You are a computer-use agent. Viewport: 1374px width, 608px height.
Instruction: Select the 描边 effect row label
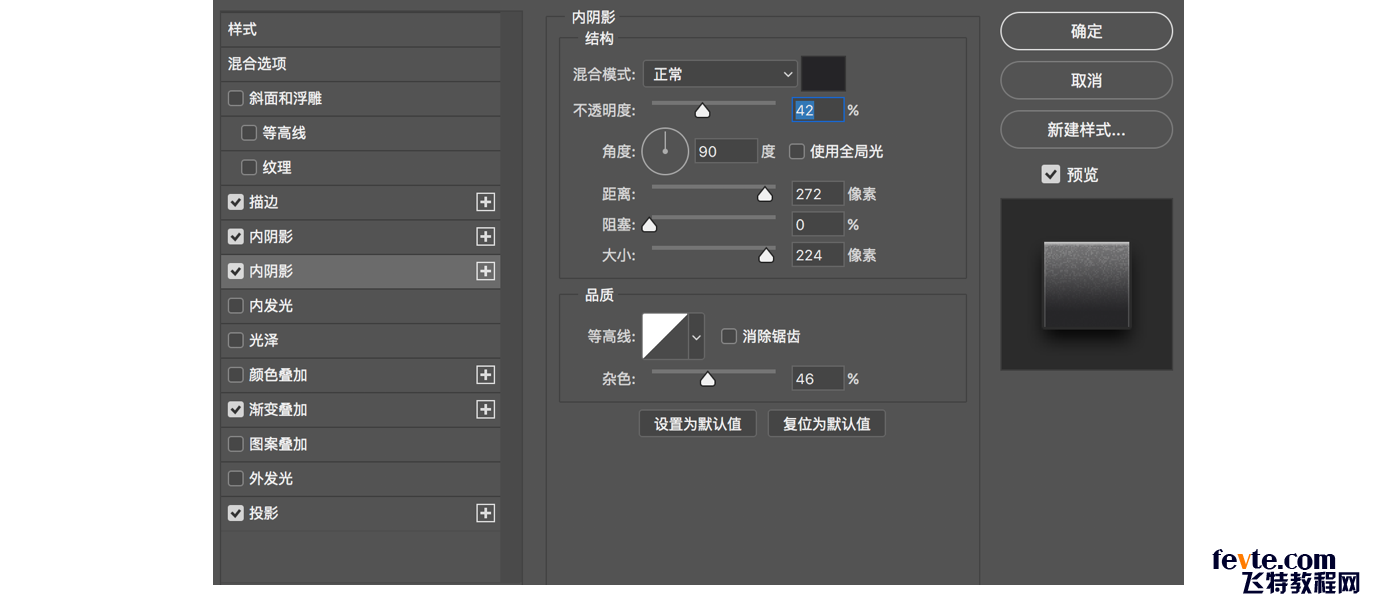pos(264,202)
